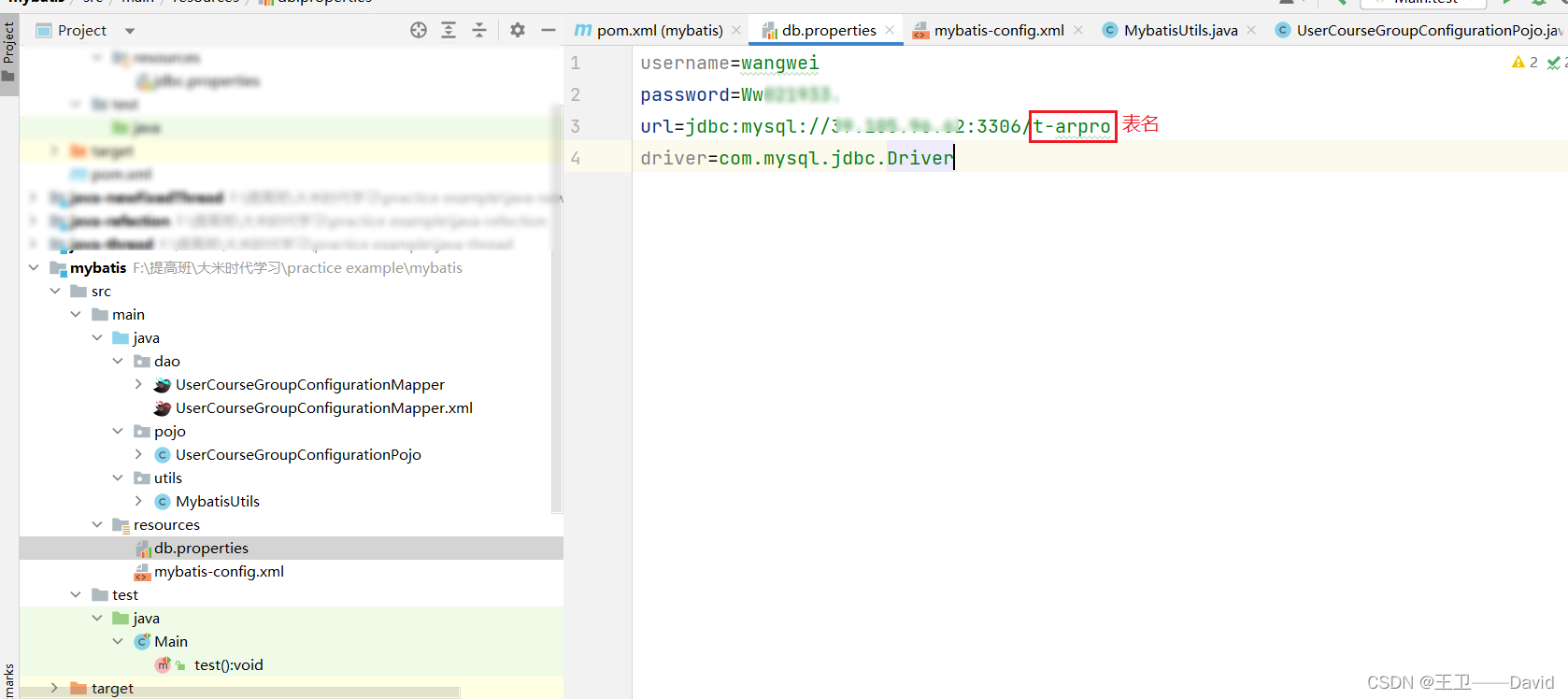This screenshot has width=1568, height=699.
Task: Open Project panel settings gear
Action: click(x=518, y=30)
